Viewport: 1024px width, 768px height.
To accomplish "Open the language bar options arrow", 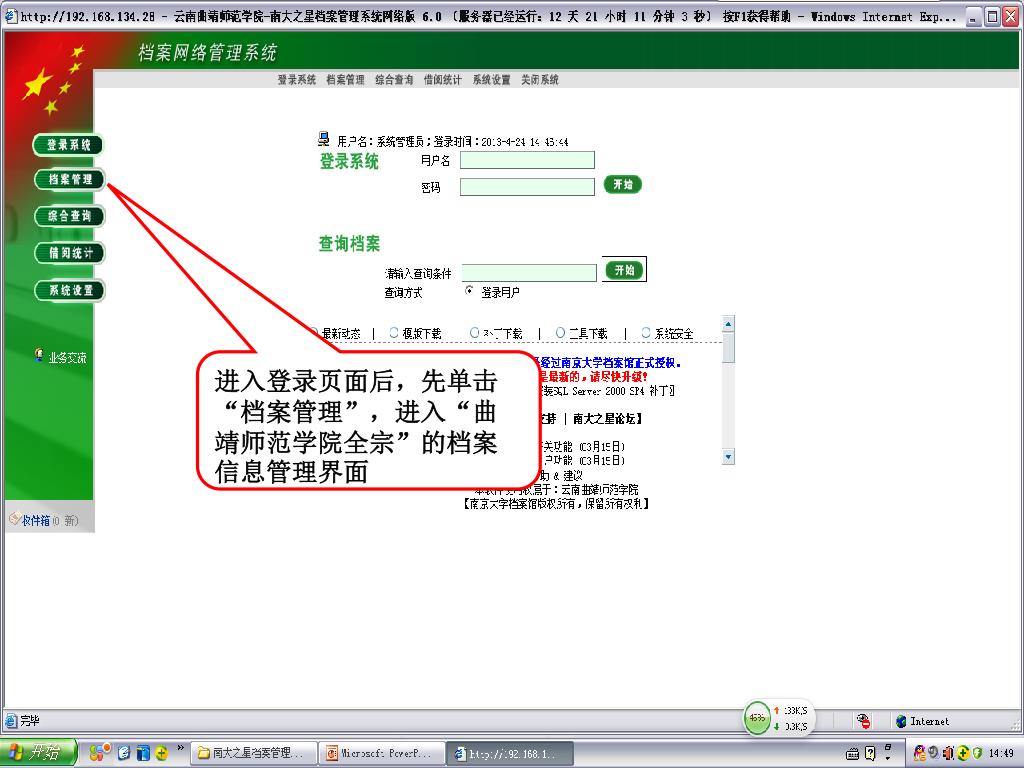I will [x=888, y=756].
